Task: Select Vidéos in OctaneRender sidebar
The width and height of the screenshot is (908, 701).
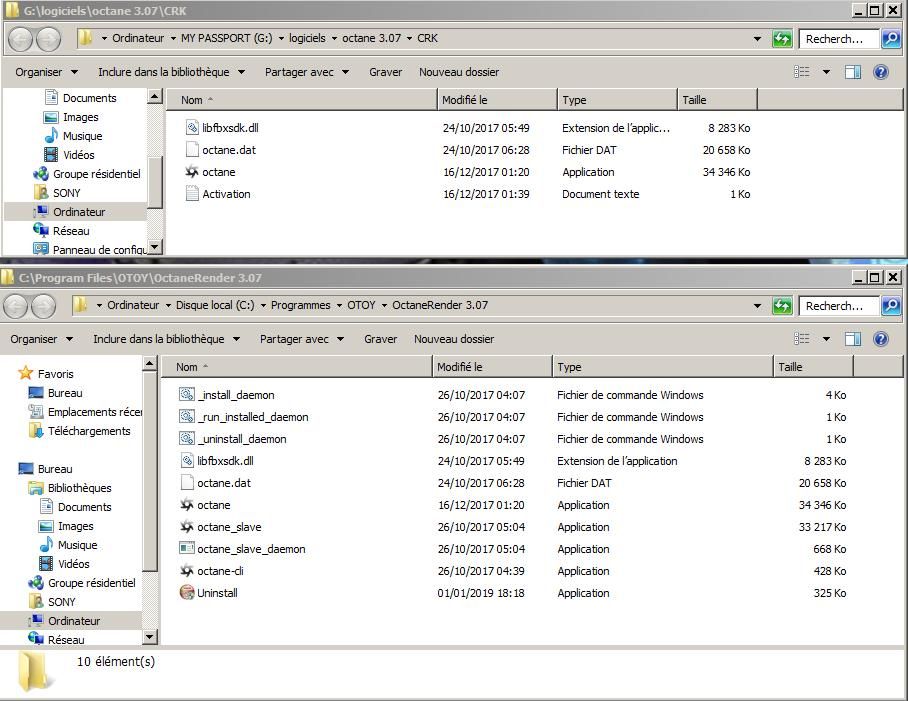Action: click(x=64, y=563)
